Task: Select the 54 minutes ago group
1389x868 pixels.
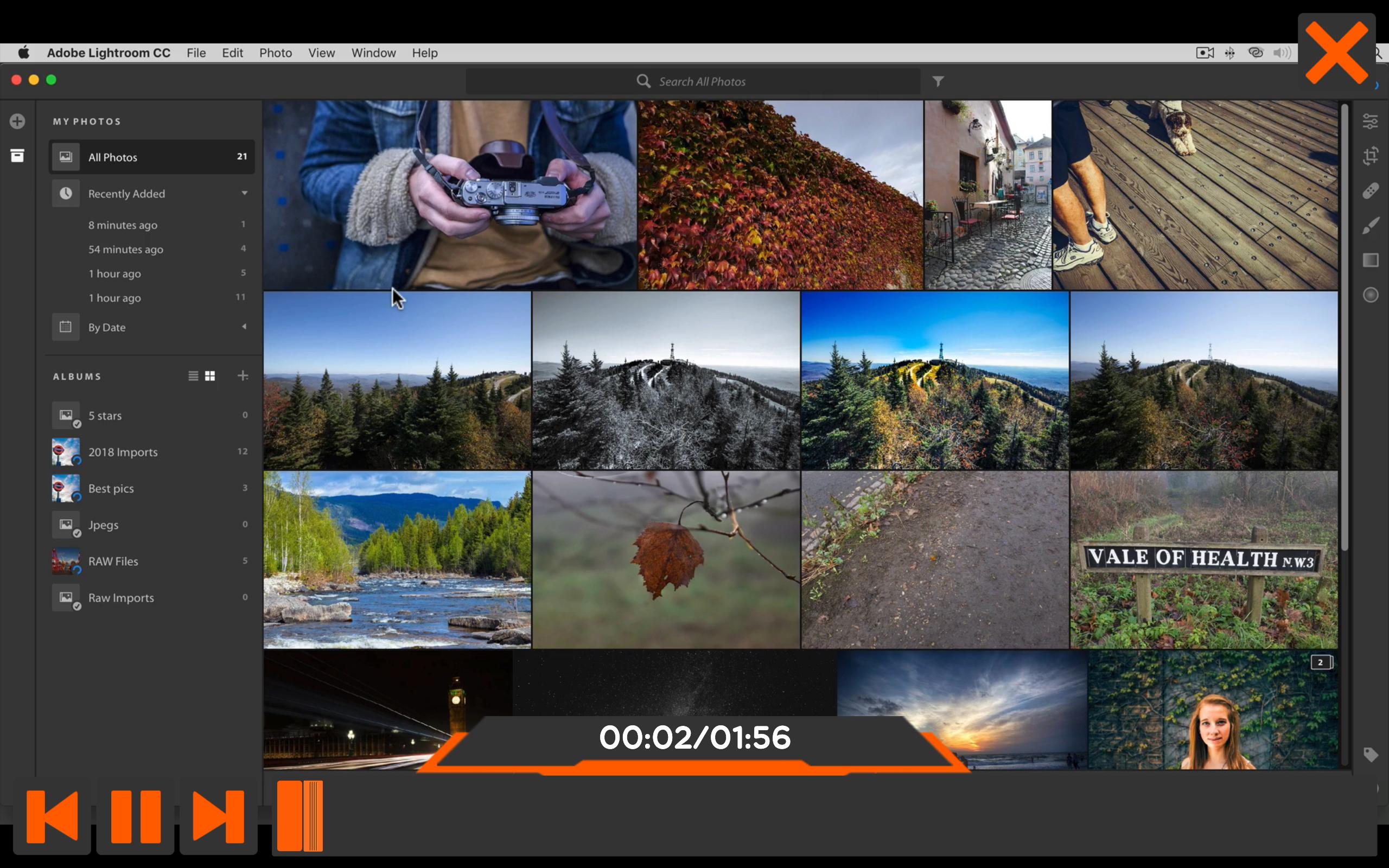Action: (152, 249)
